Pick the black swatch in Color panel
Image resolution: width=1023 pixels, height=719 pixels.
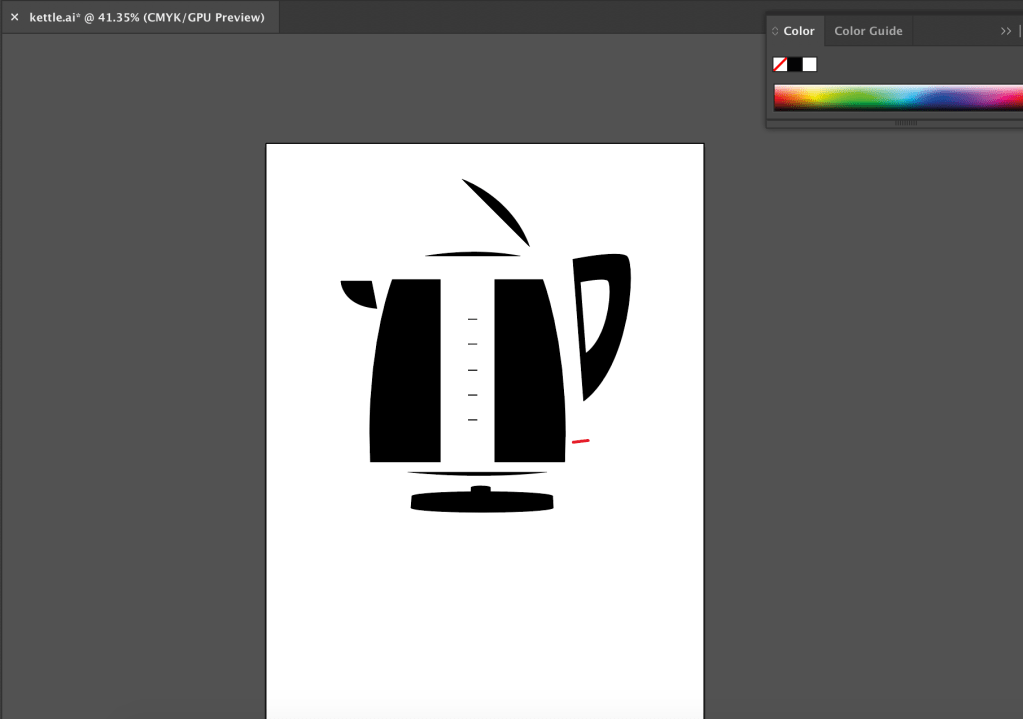pos(795,64)
